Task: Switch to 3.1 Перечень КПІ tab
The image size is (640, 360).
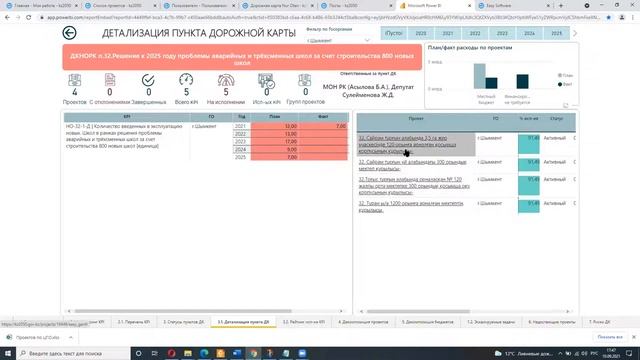Action: click(134, 322)
